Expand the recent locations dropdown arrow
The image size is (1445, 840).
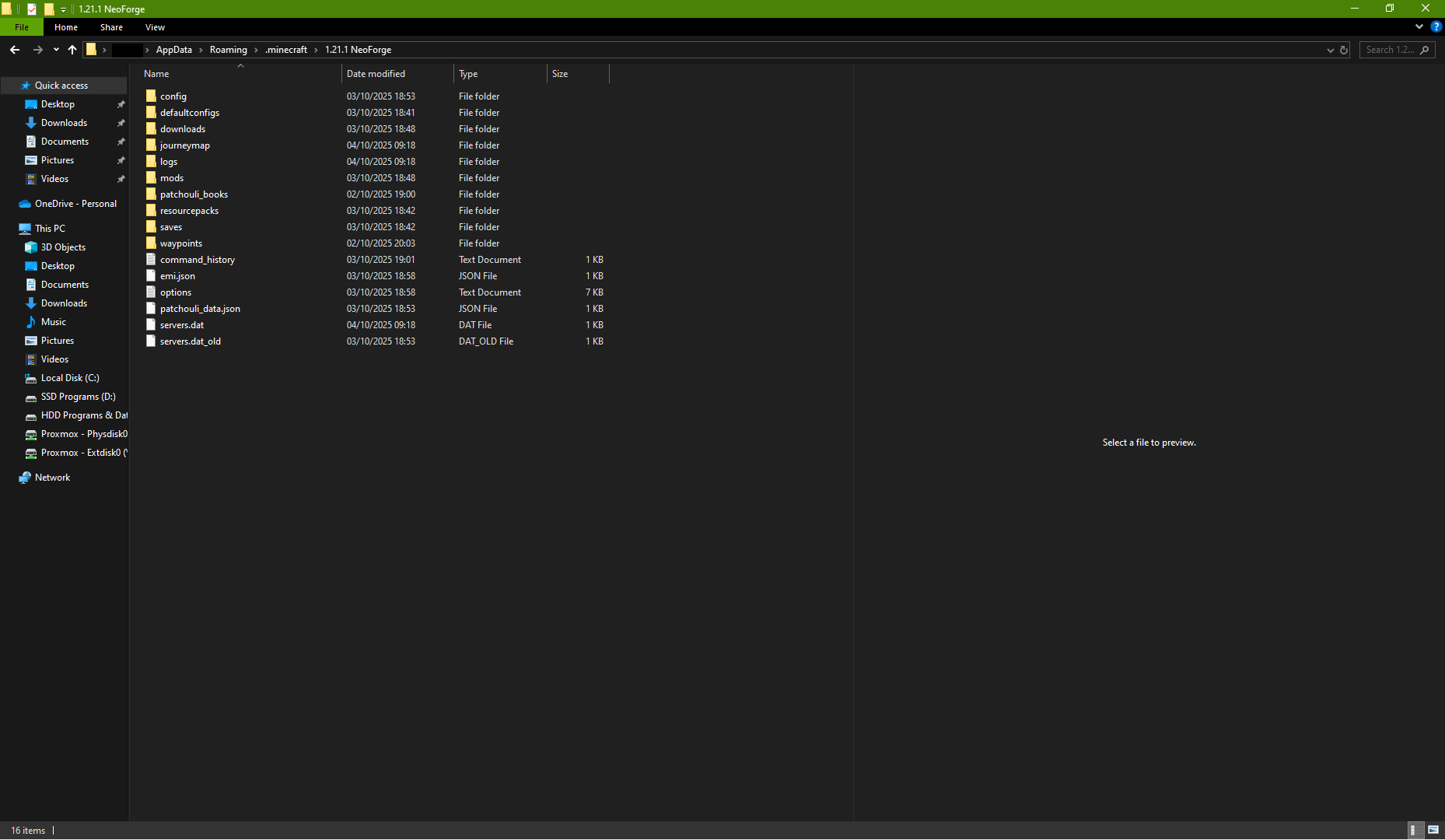pos(56,50)
